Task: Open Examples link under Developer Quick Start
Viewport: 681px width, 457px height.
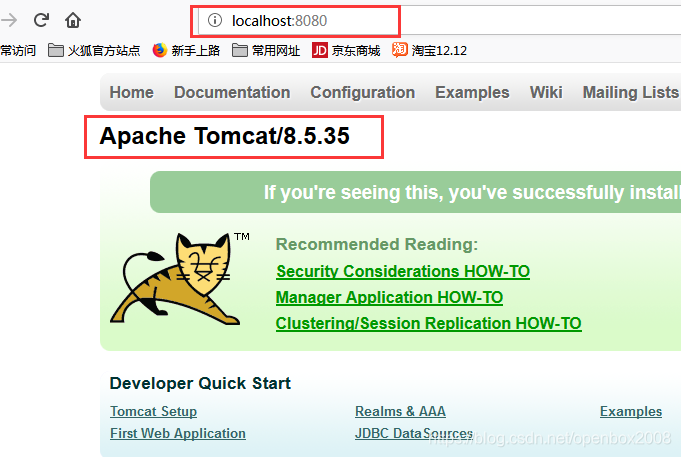Action: point(631,411)
